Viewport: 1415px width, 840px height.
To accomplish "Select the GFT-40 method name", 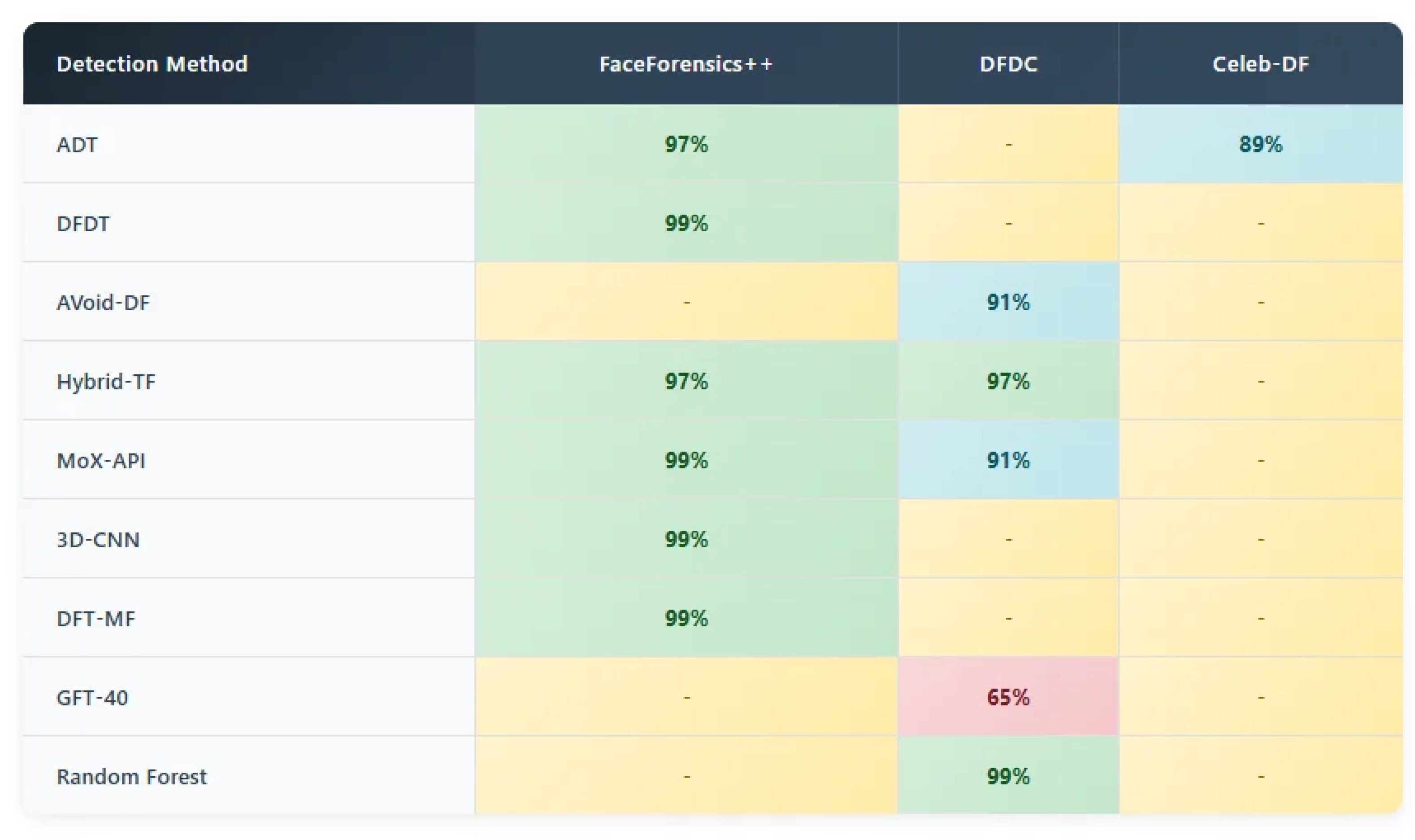I will (x=92, y=697).
